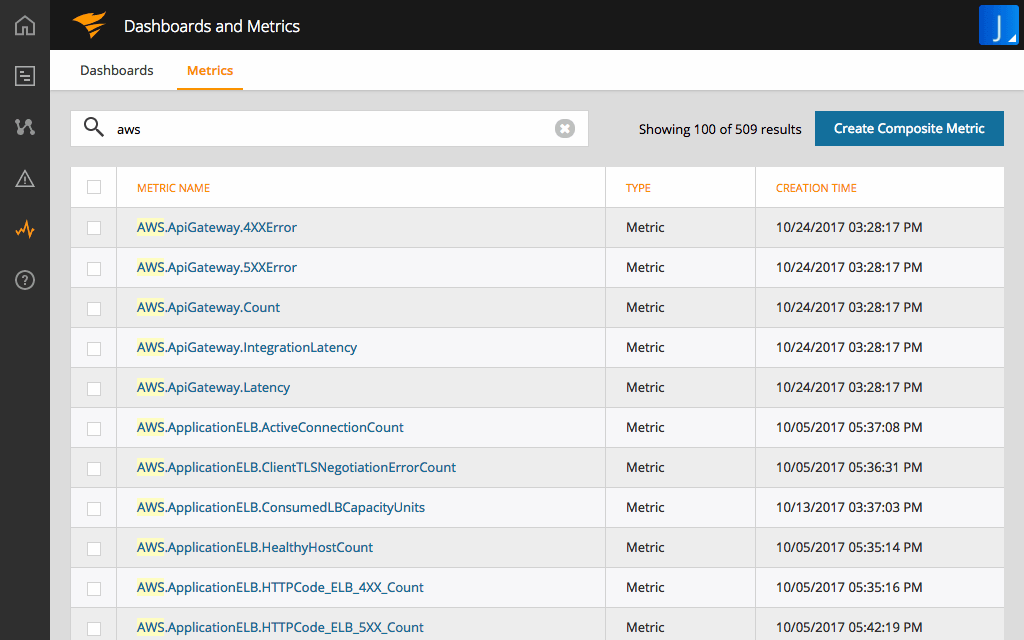Select the node map icon in the sidebar
1024x640 pixels.
pos(24,127)
